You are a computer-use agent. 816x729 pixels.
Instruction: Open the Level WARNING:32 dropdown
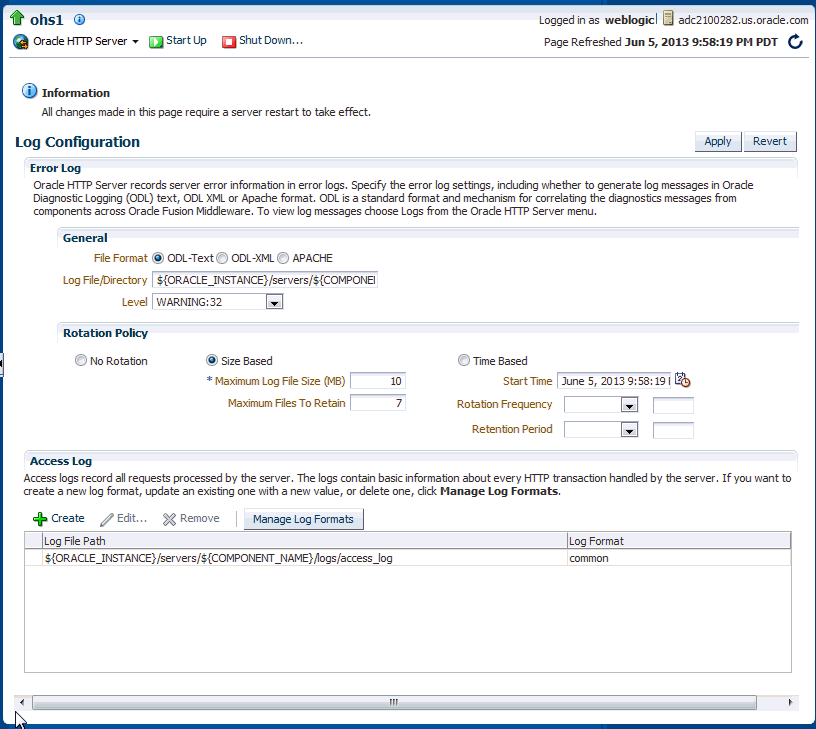click(x=274, y=302)
